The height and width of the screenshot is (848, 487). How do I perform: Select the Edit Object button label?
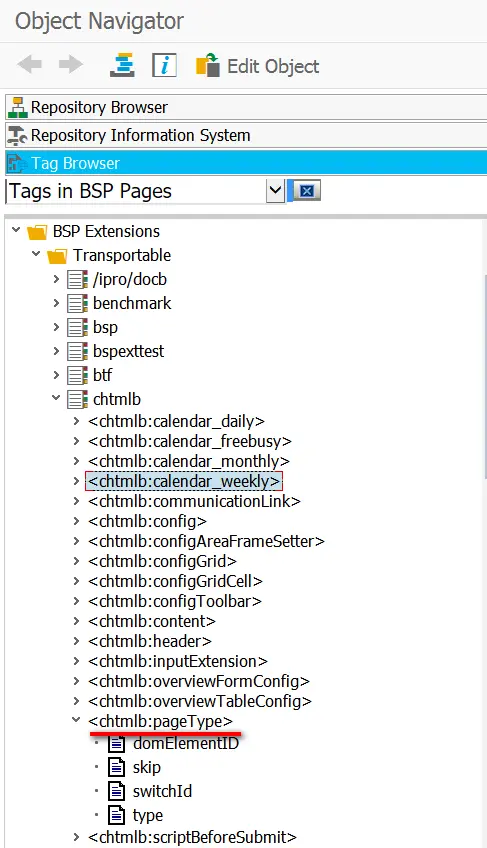pyautogui.click(x=273, y=66)
